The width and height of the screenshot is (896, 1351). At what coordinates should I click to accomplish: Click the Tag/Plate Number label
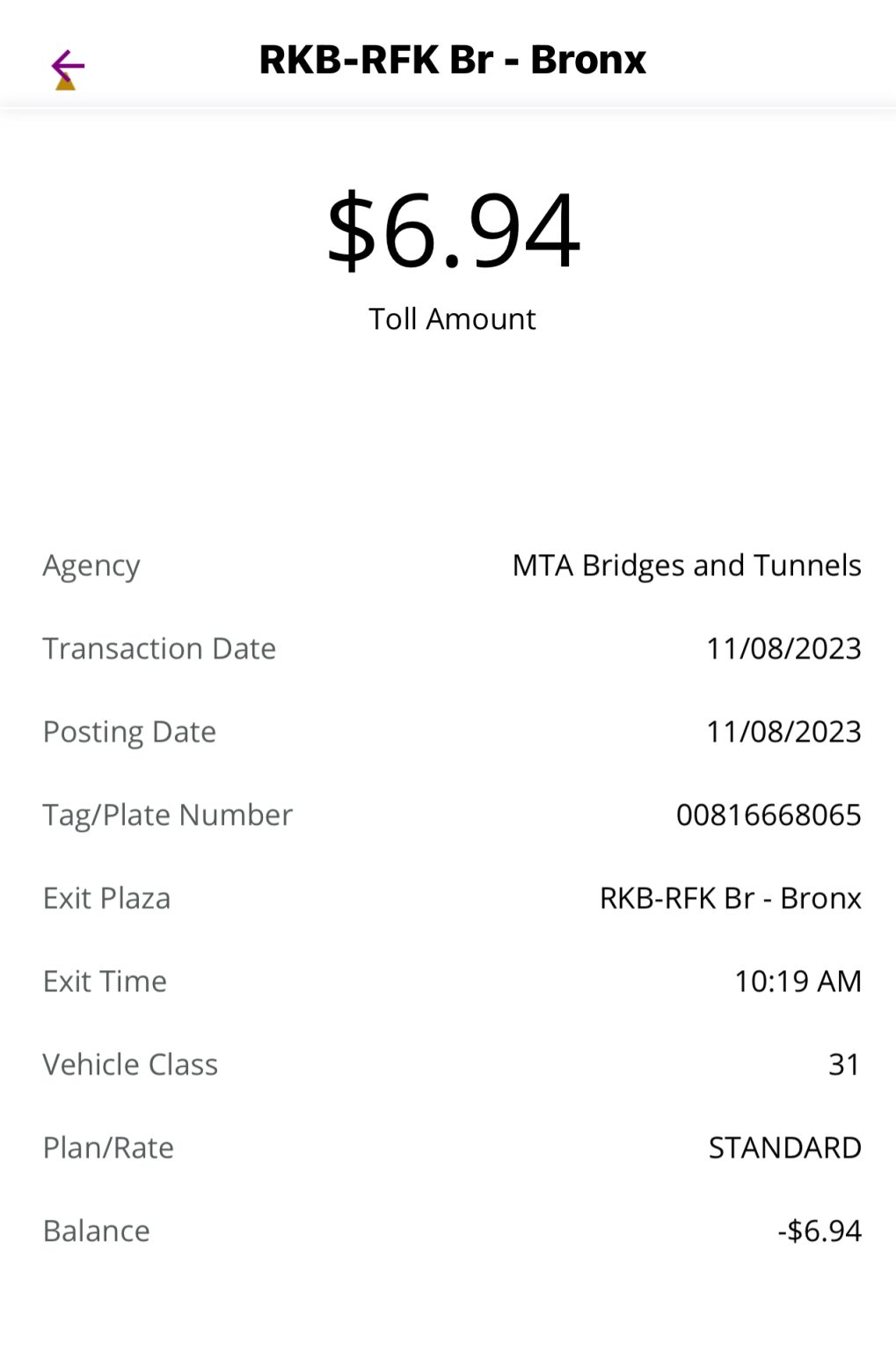click(167, 814)
